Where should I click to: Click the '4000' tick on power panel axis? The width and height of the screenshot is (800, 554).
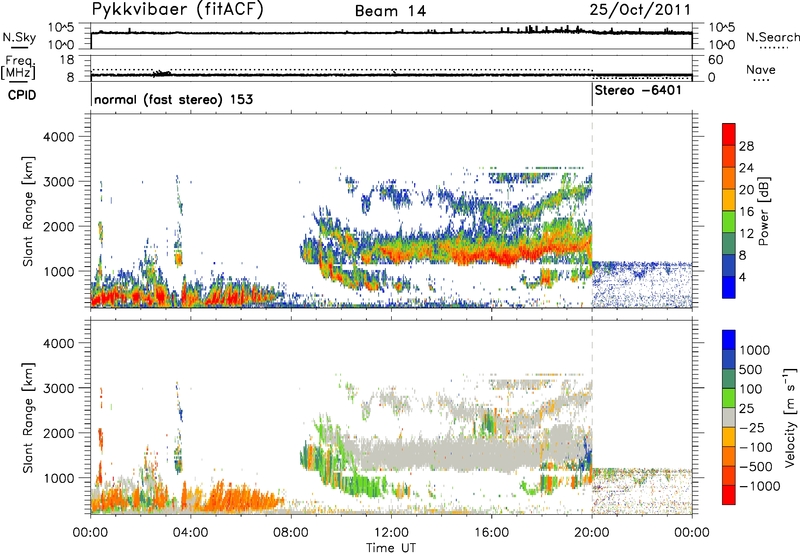coord(58,137)
